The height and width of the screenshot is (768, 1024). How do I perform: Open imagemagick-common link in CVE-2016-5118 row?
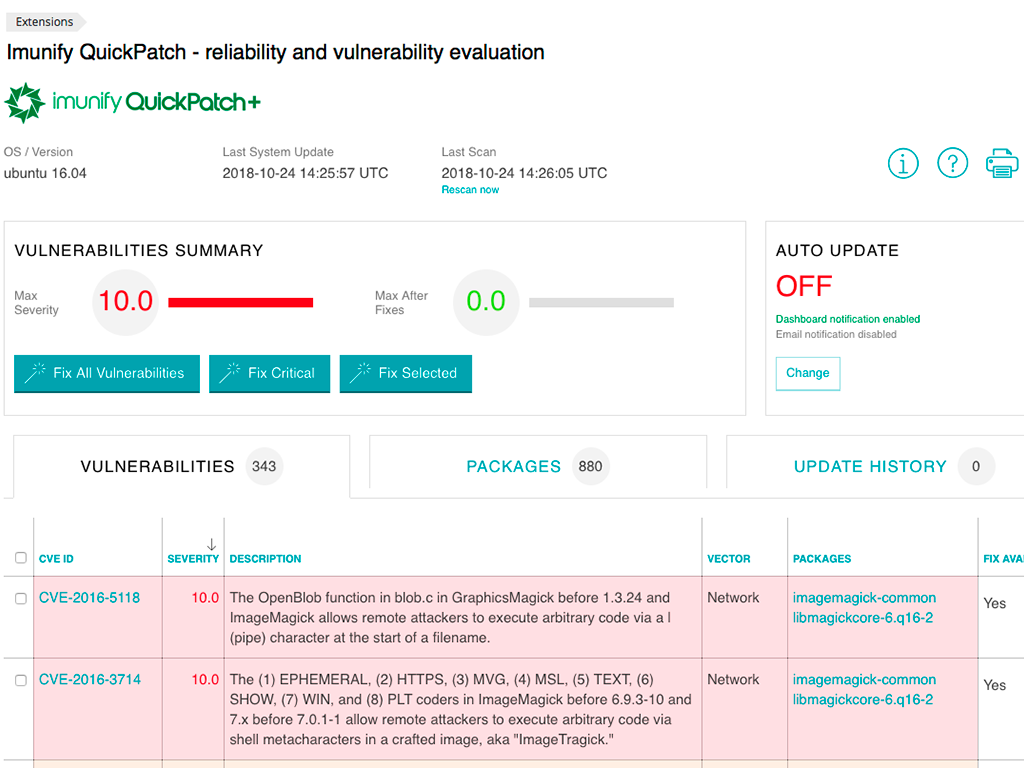pos(864,598)
